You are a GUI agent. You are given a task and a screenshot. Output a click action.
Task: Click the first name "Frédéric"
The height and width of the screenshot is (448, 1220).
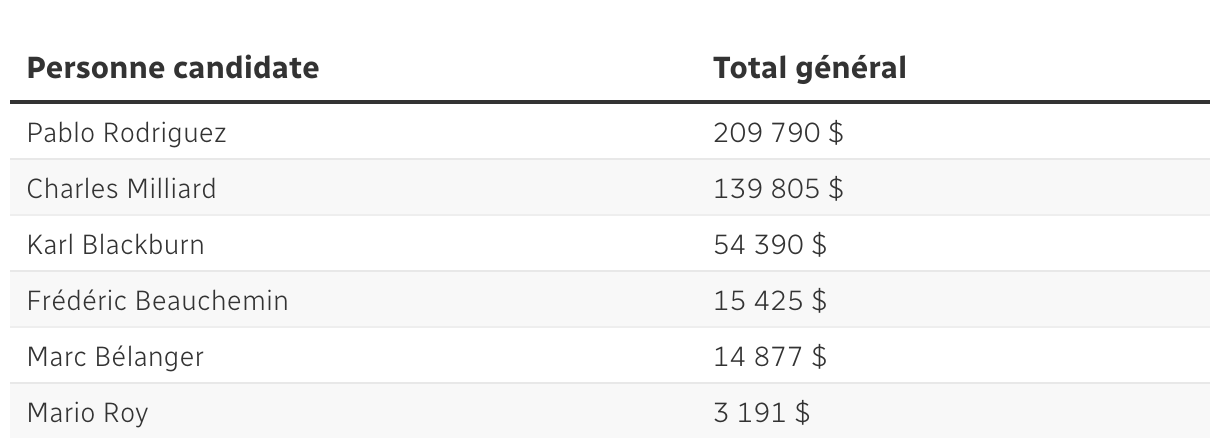pyautogui.click(x=73, y=301)
